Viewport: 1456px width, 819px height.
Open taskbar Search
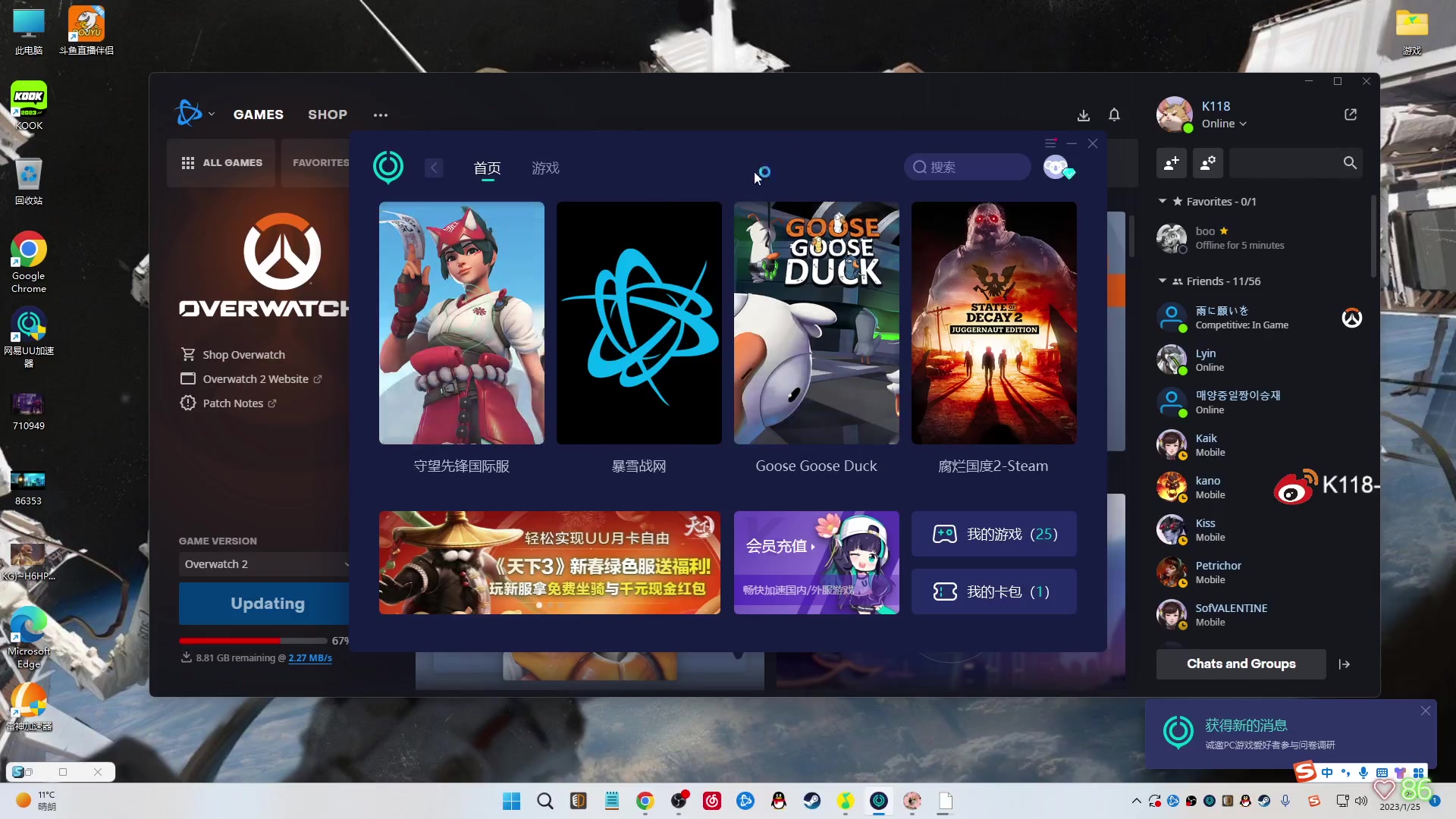pos(545,801)
